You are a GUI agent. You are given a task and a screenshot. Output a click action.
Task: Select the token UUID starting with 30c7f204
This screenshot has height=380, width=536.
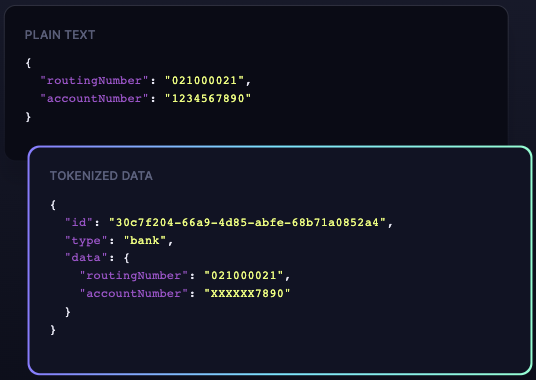click(x=247, y=223)
